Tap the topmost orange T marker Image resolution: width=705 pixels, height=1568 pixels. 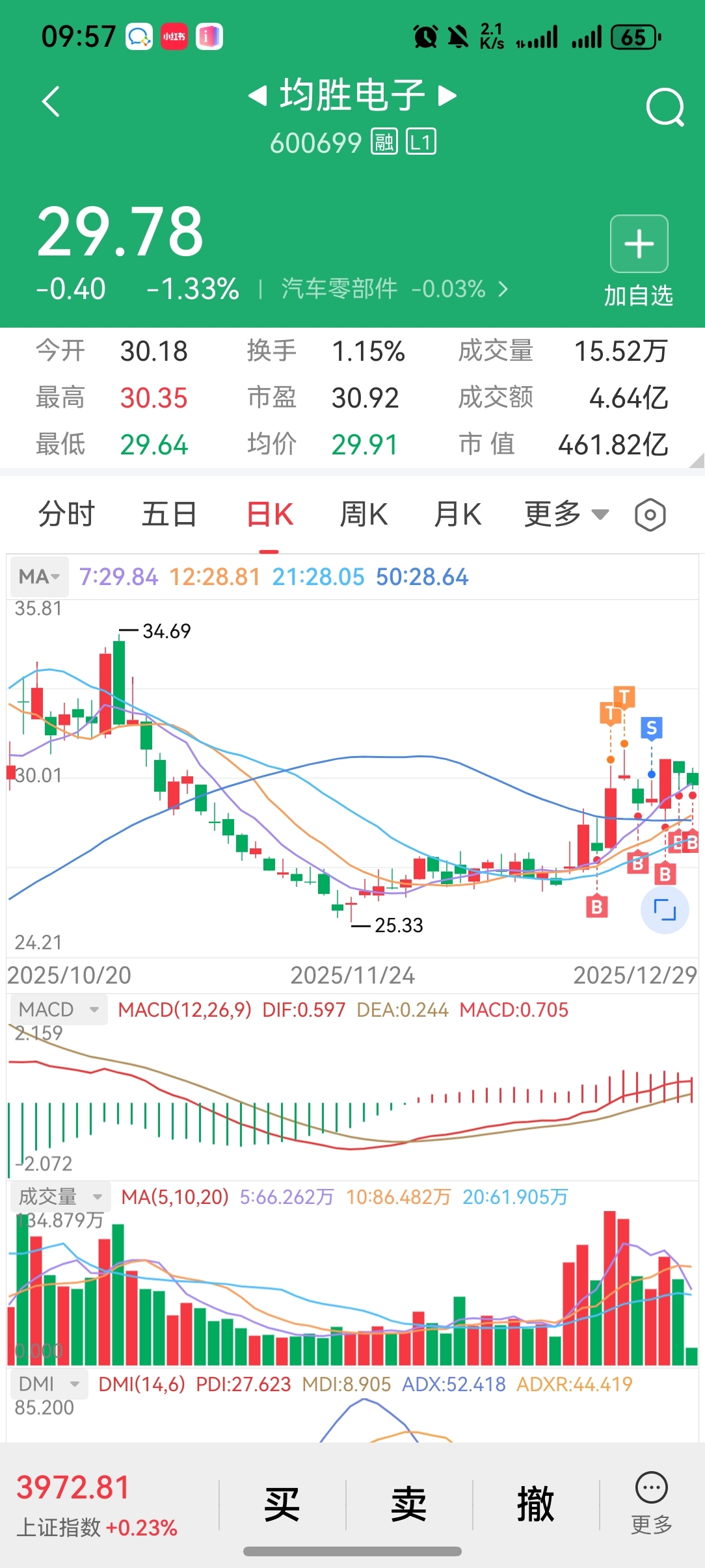click(624, 697)
